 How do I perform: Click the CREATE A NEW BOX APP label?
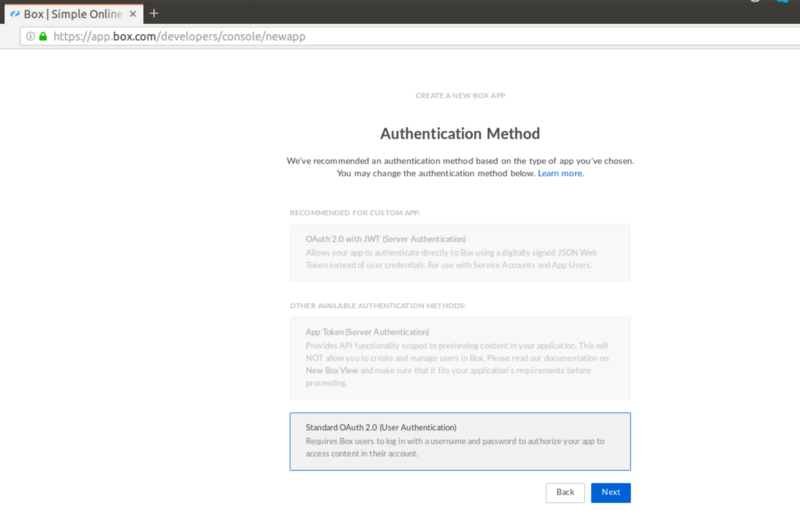(460, 95)
